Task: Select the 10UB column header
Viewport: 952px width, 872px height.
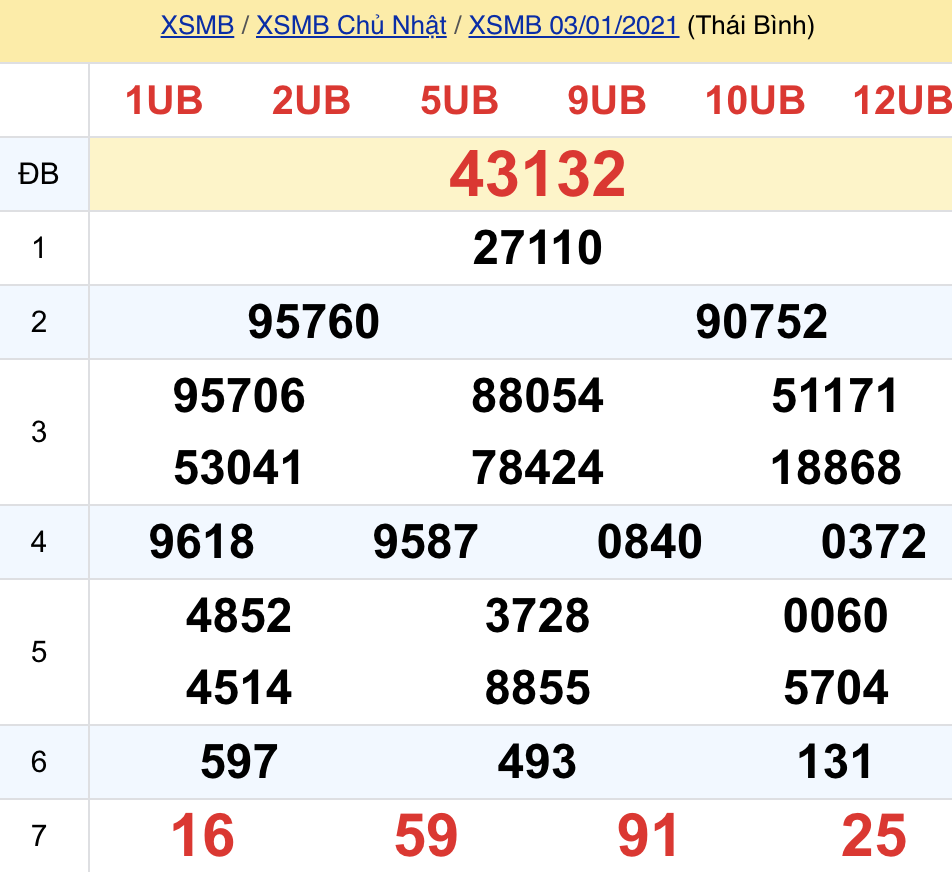Action: [x=755, y=100]
